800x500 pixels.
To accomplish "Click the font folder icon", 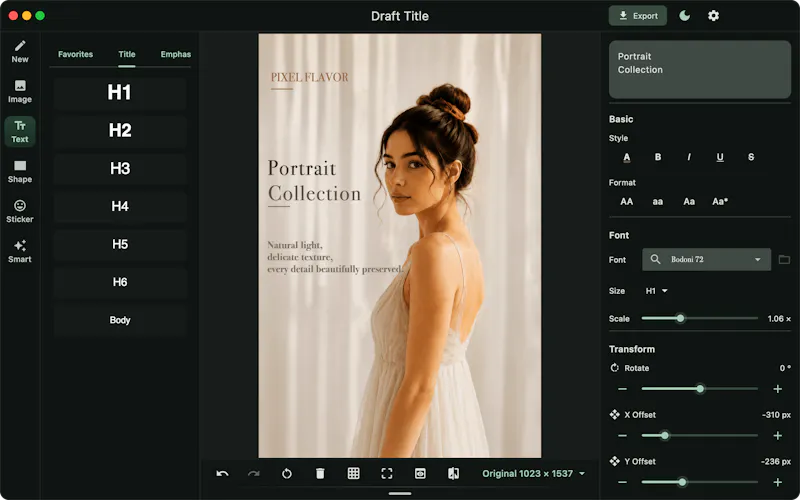I will (784, 260).
